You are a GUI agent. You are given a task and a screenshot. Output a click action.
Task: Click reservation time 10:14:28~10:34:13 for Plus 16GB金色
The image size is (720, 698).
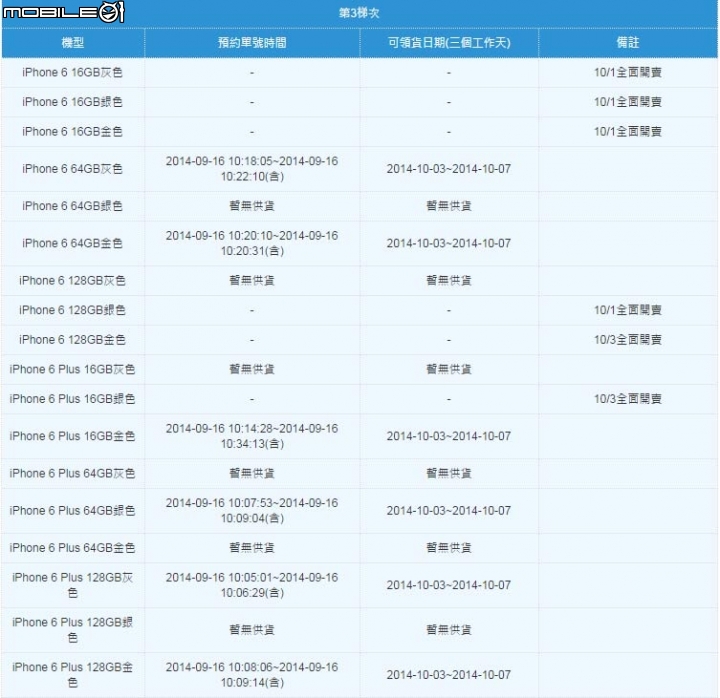tap(252, 436)
